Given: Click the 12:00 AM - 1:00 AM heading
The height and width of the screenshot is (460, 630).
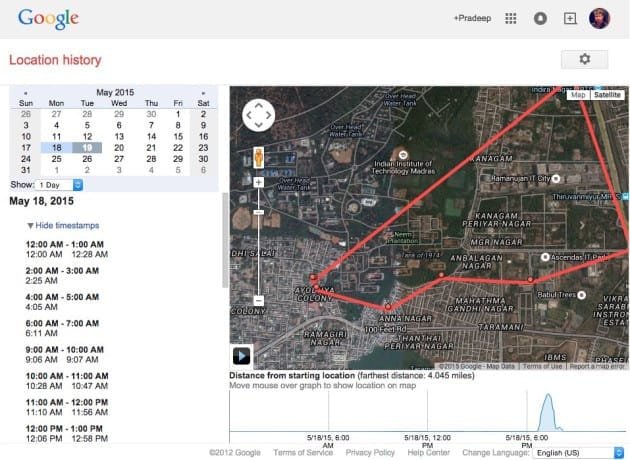Looking at the screenshot, I should pos(65,244).
